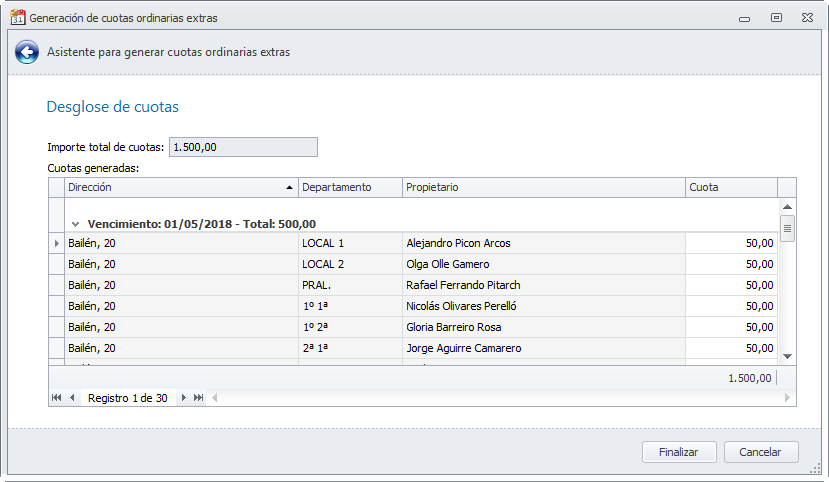Go to previous record in navigator

71,397
